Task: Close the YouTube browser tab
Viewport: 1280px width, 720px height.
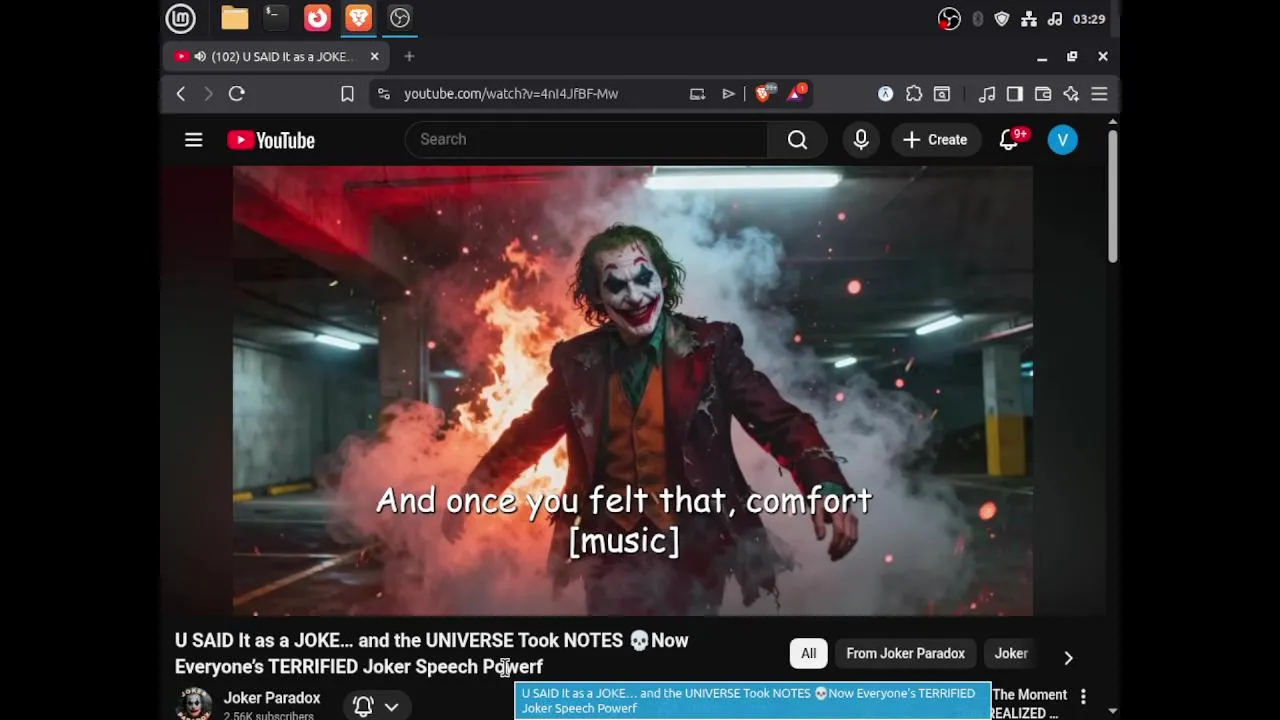Action: [375, 57]
